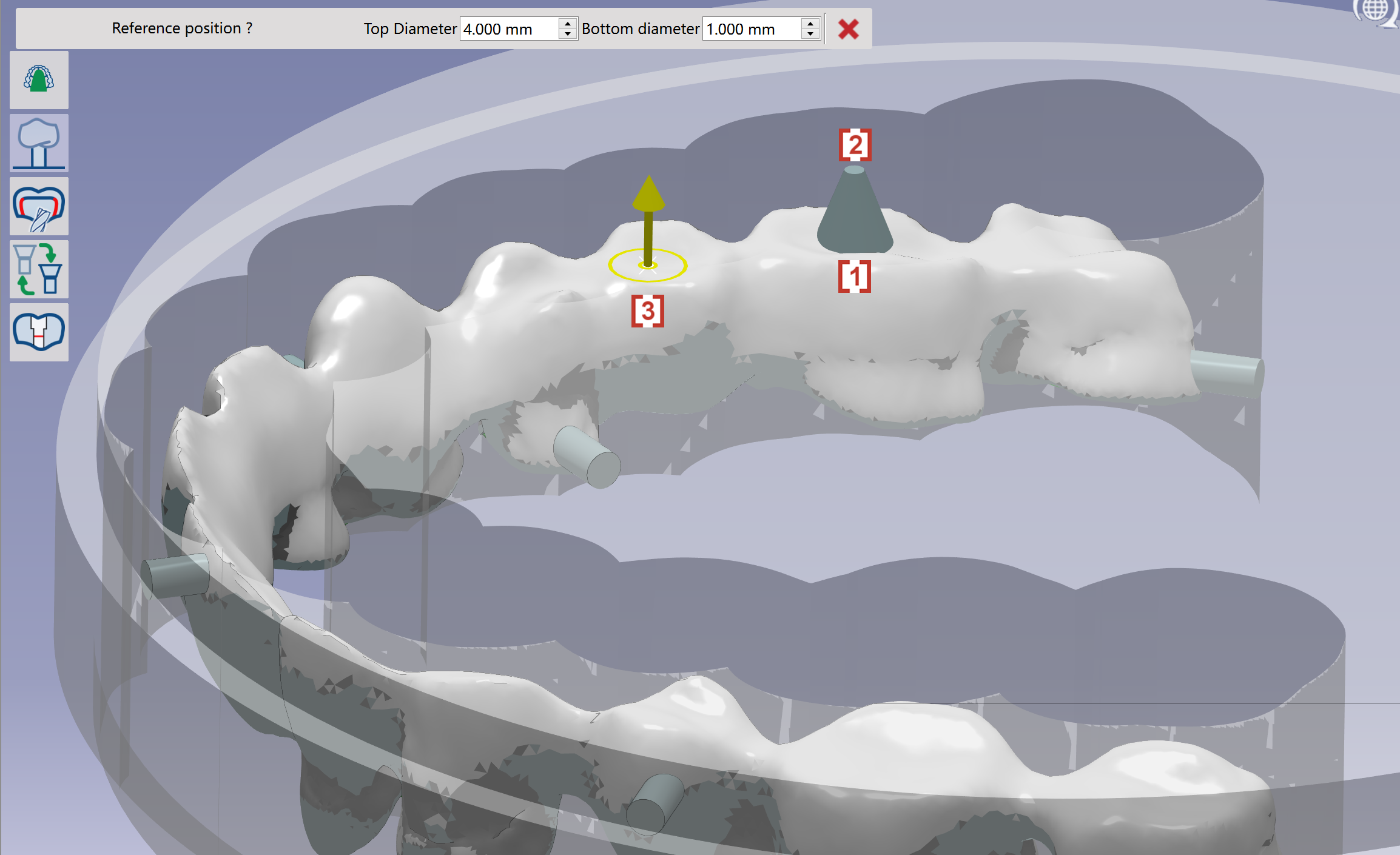1400x855 pixels.
Task: Open the tooth-on-base model tool
Action: pyautogui.click(x=39, y=143)
